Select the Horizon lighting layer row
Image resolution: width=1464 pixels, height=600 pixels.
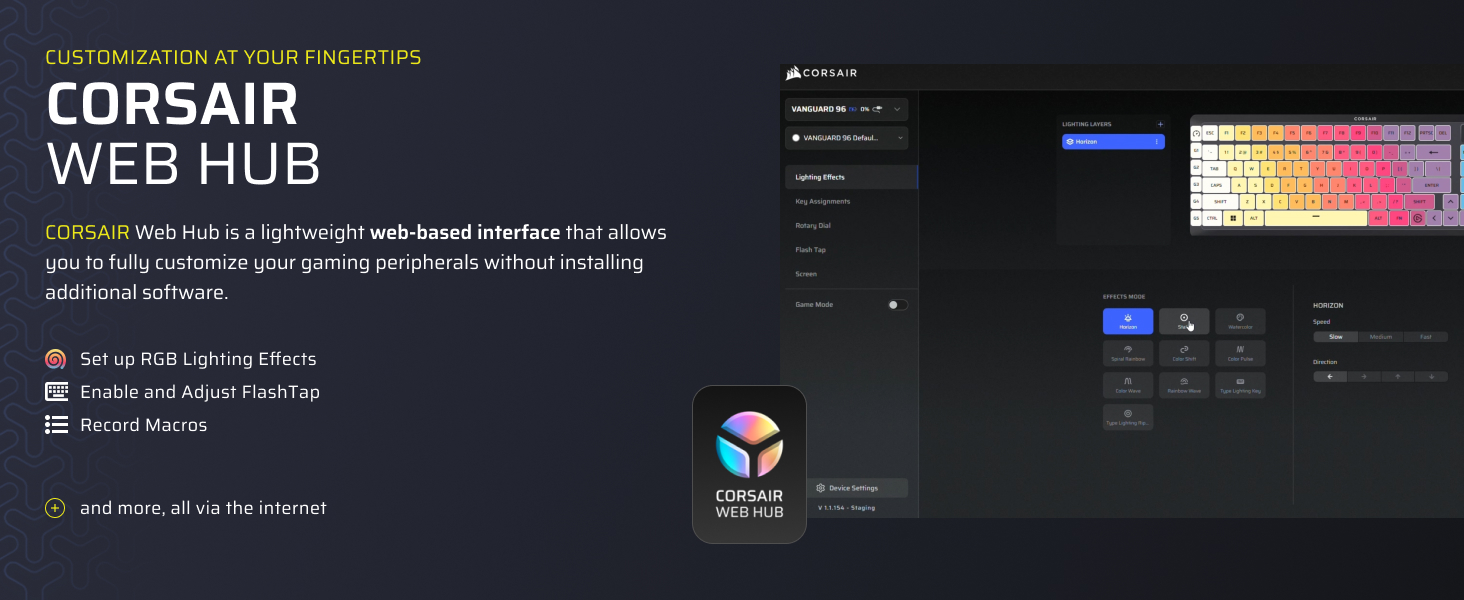point(1113,142)
